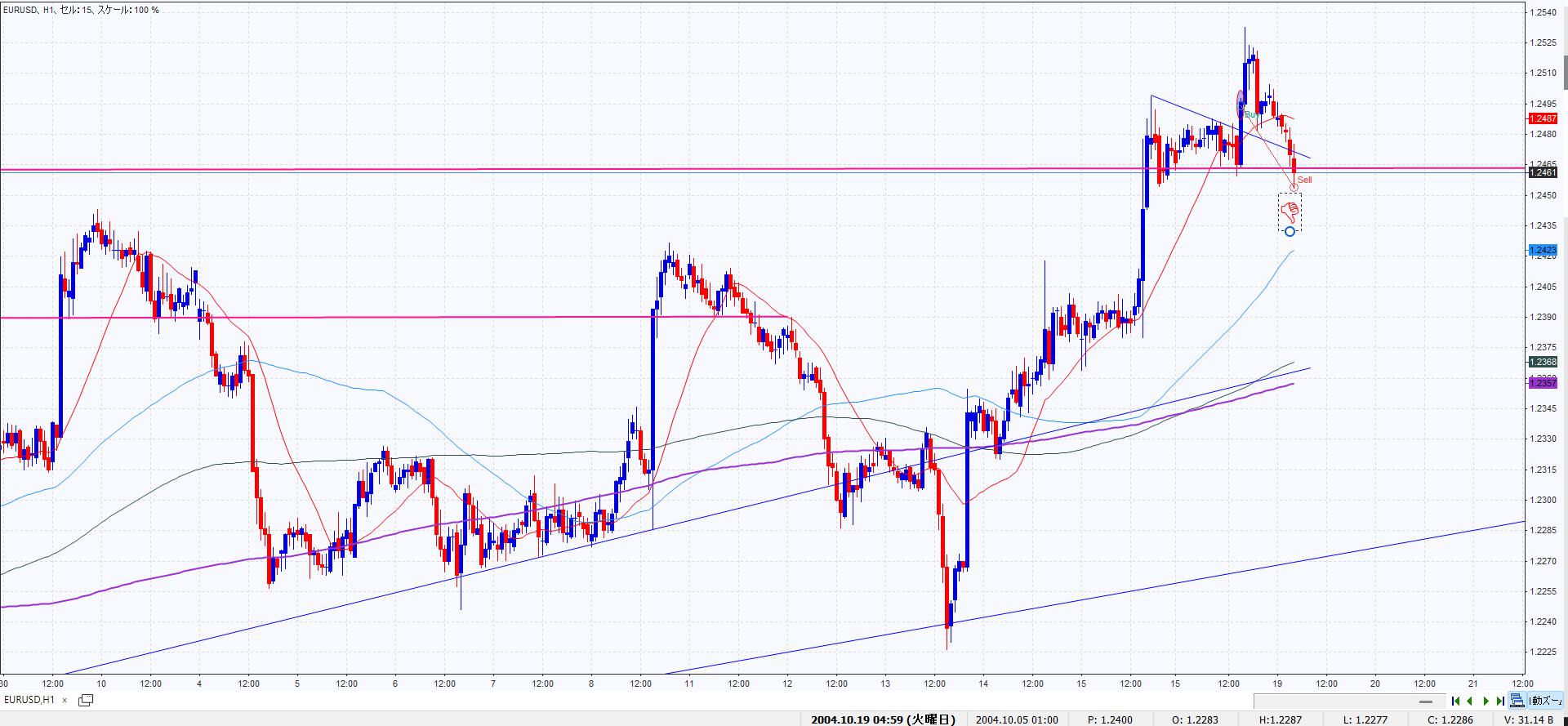The image size is (1568, 726).
Task: Click the red thumbs-down icon on the chart
Action: coord(1290,212)
